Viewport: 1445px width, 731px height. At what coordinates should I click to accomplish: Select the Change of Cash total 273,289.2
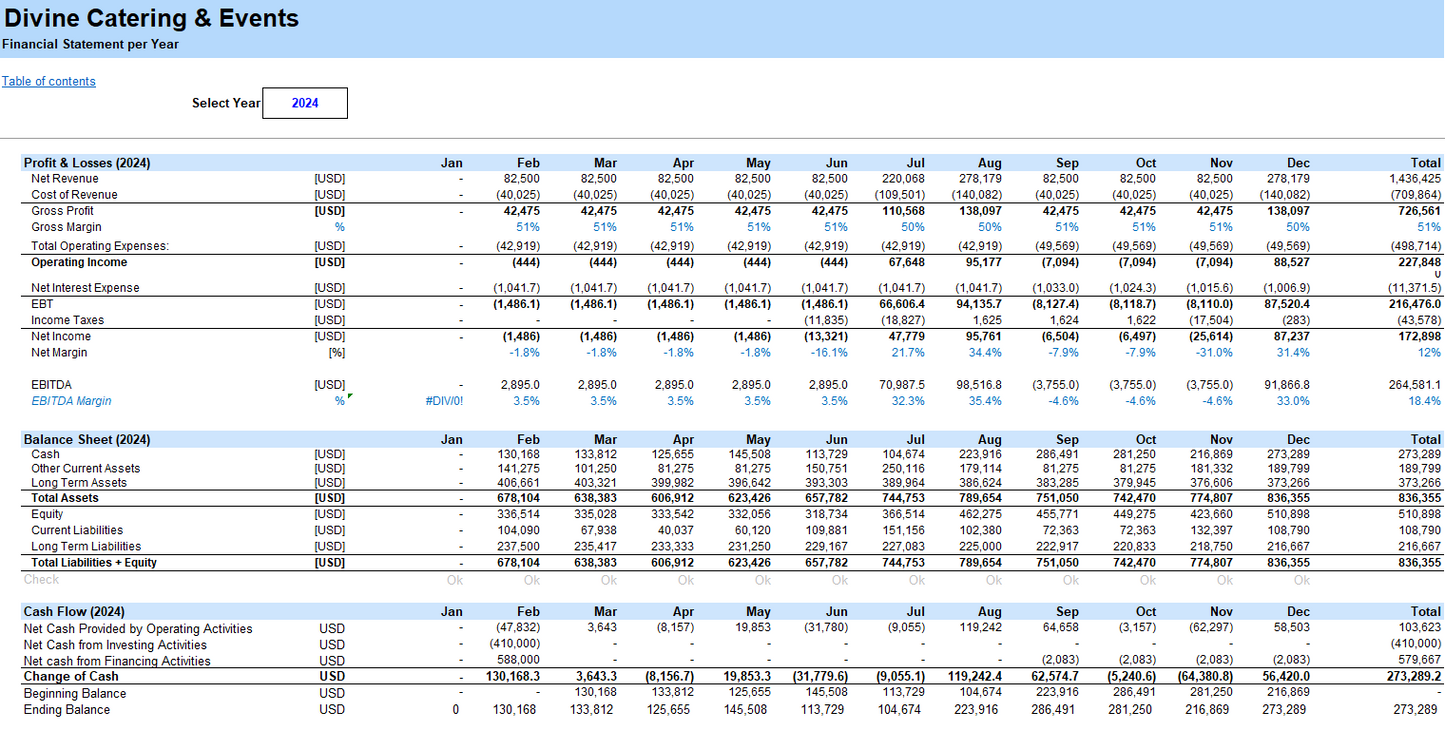pos(1410,677)
